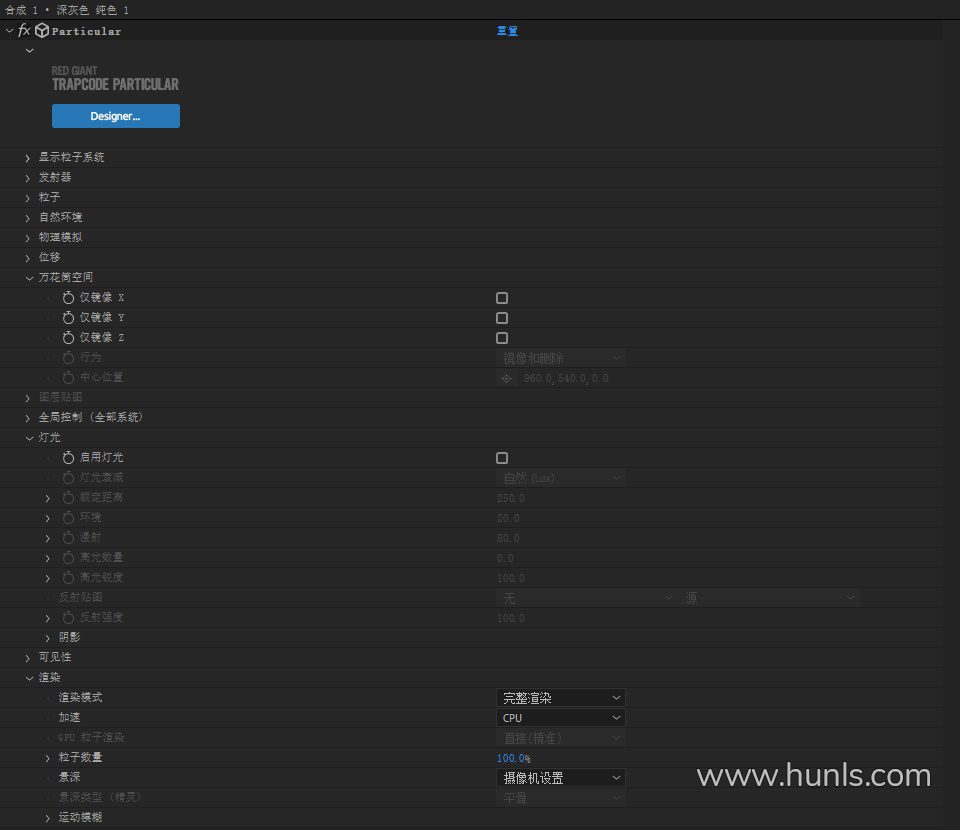The width and height of the screenshot is (960, 830).
Task: Expand the 额定距离 property
Action: coord(48,498)
